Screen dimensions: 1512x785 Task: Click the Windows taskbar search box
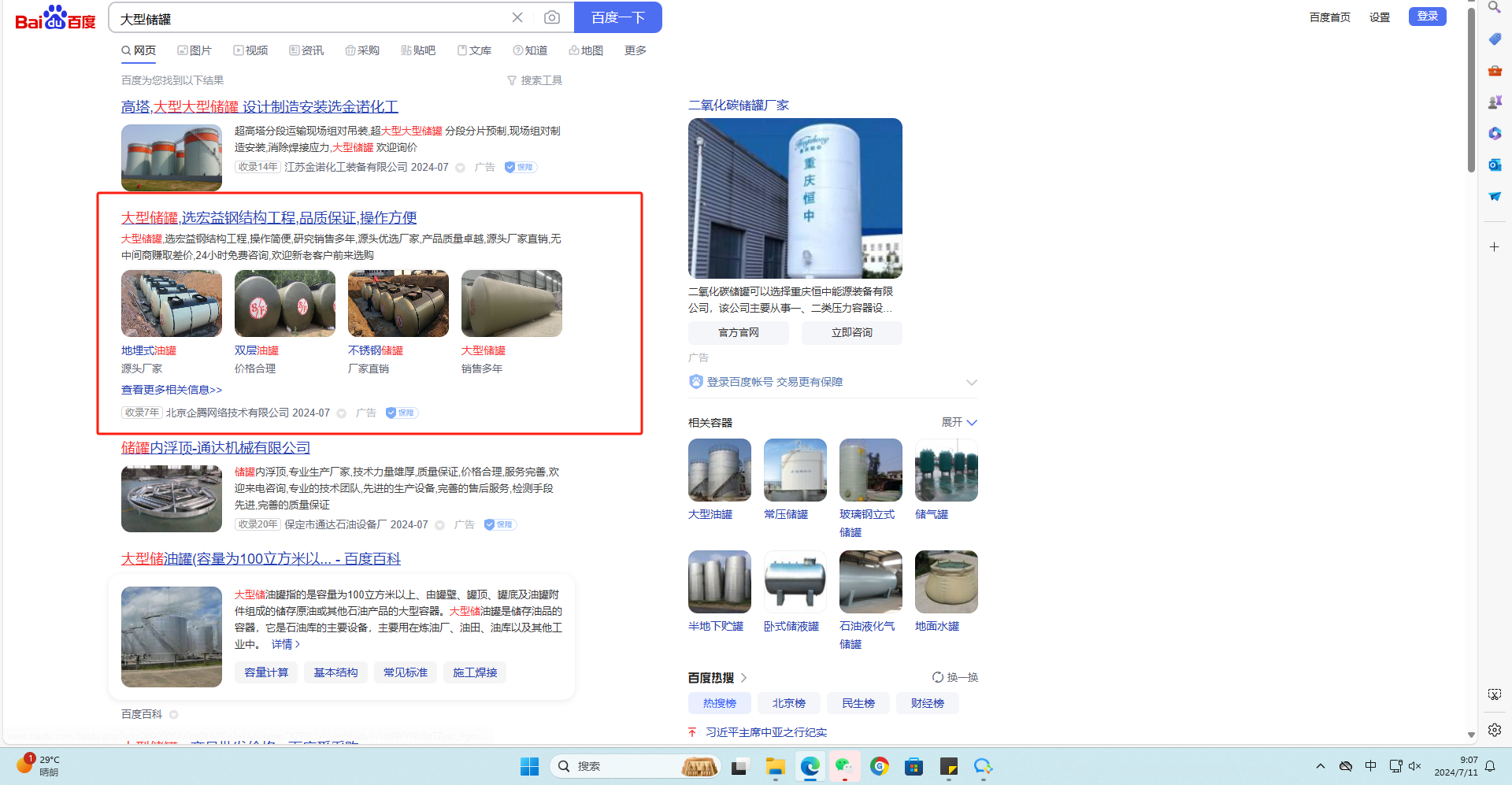[635, 766]
